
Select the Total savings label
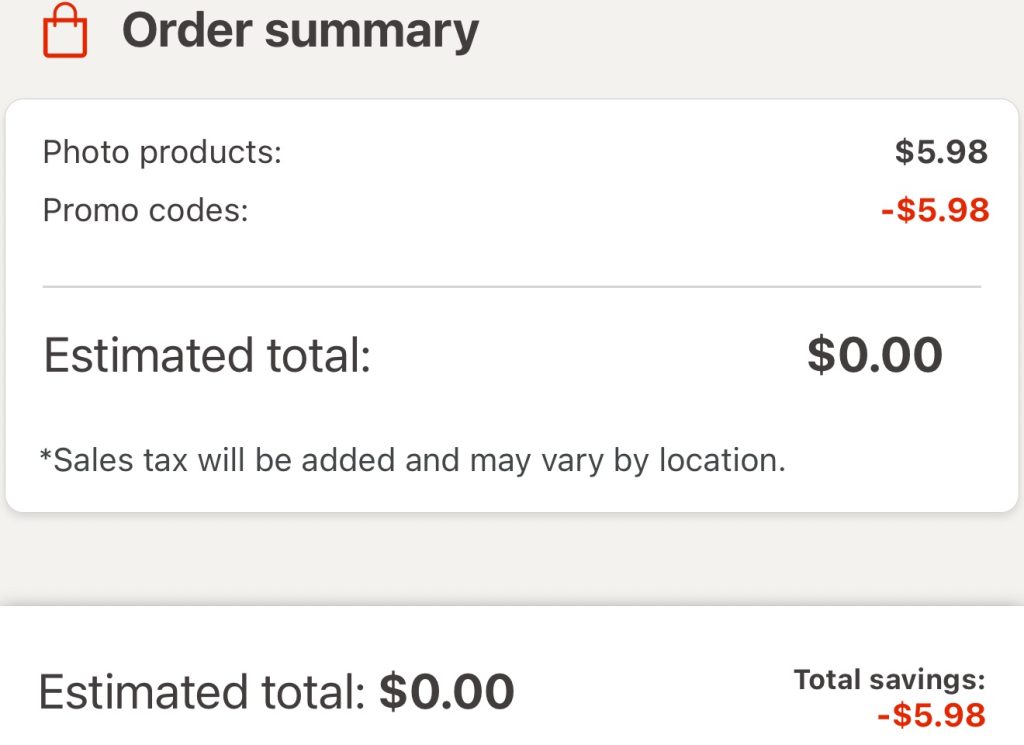click(889, 680)
